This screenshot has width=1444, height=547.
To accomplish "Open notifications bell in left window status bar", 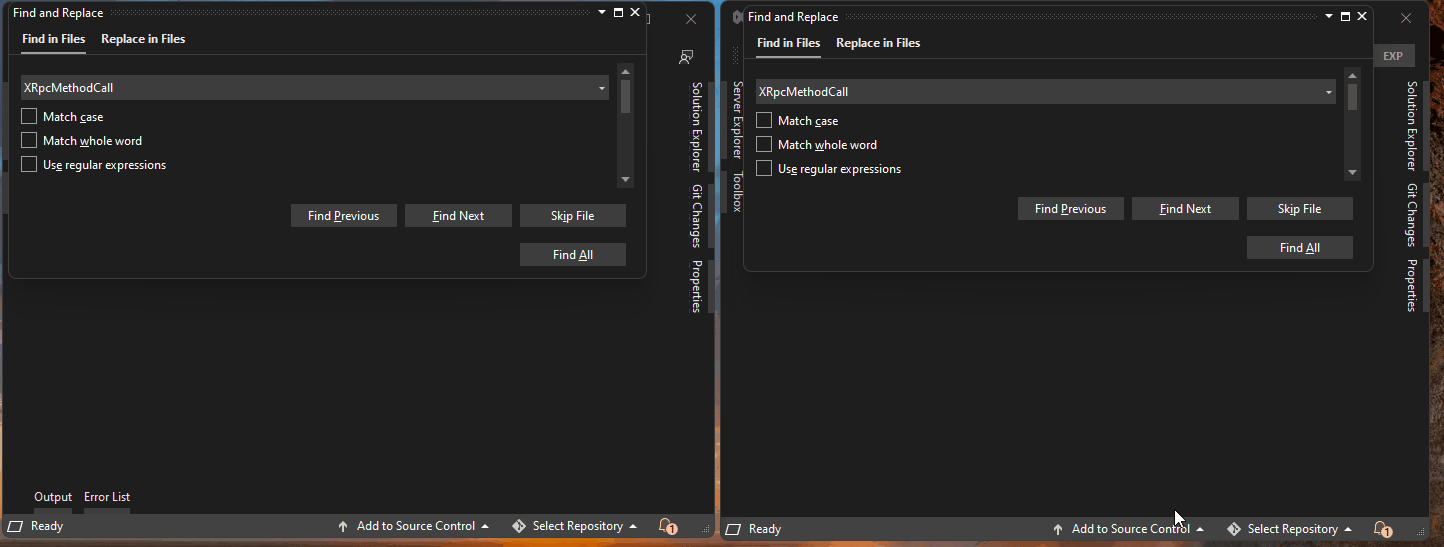I will tap(667, 526).
